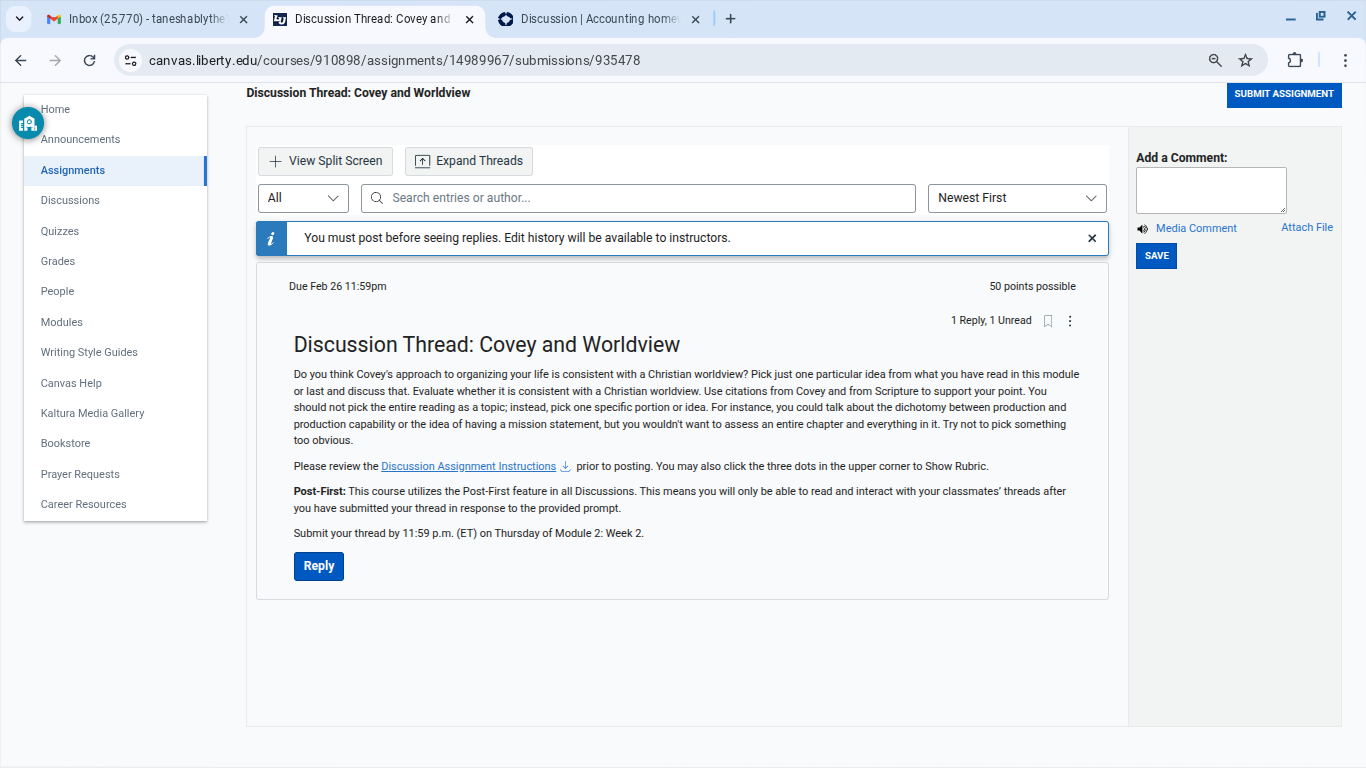Click the Search entries or author field

point(638,198)
